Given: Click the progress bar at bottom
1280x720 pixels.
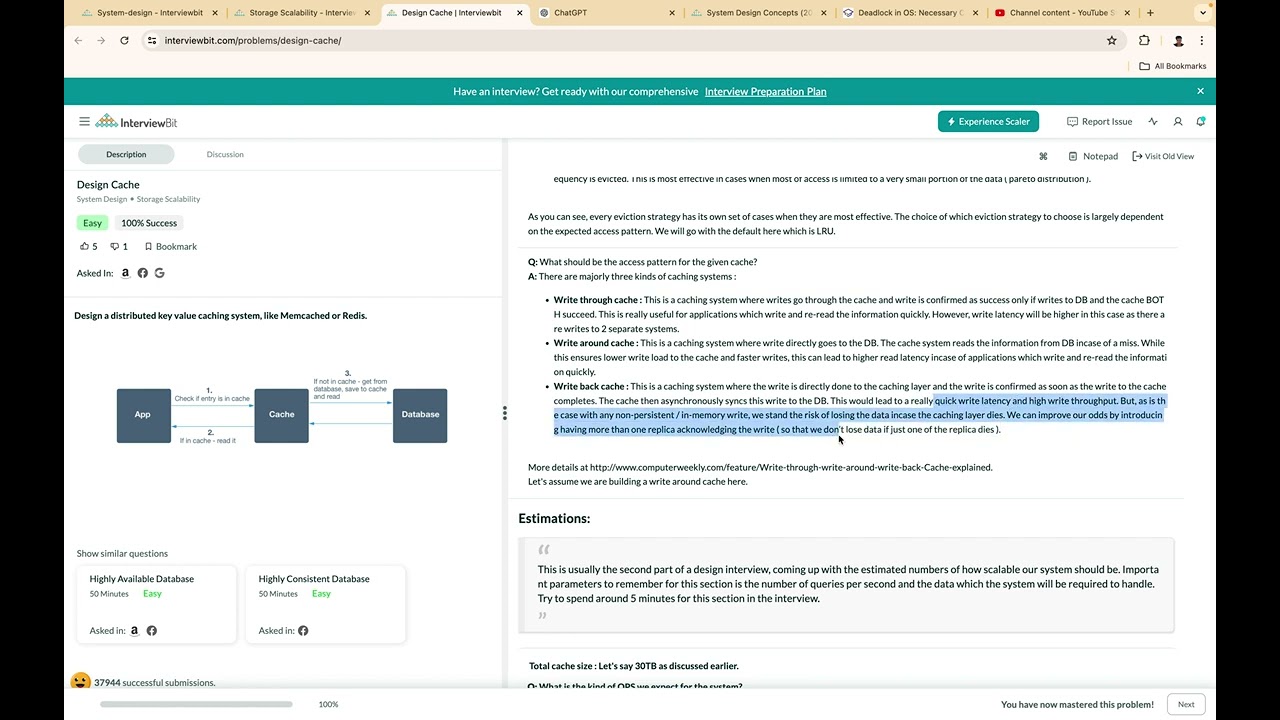Looking at the screenshot, I should tap(196, 704).
